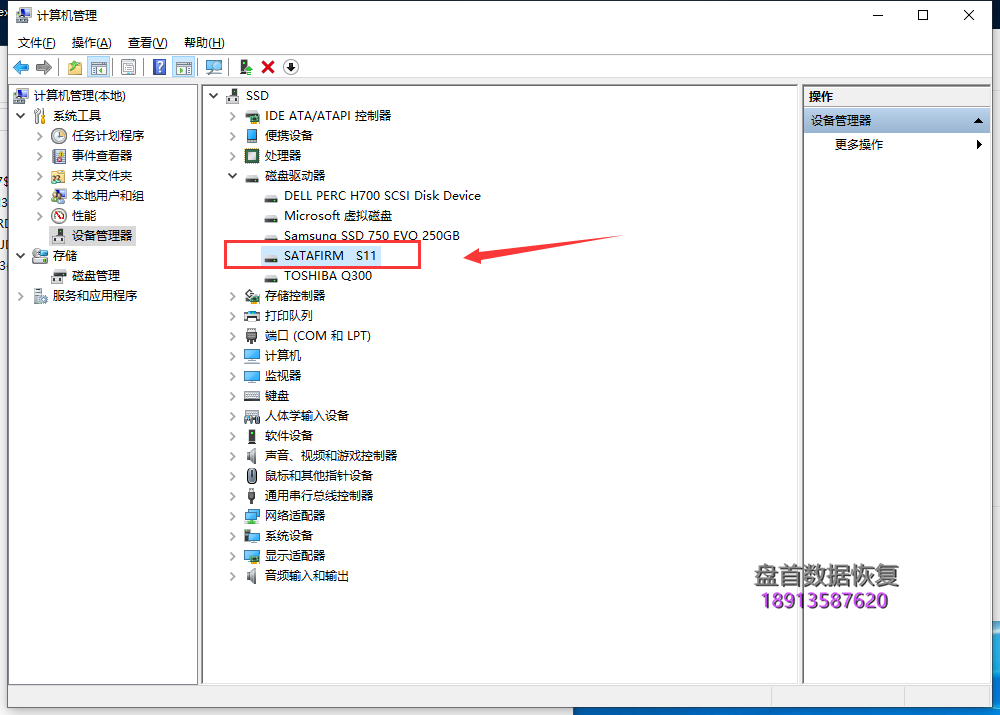Open the Properties toolbar icon

point(128,67)
